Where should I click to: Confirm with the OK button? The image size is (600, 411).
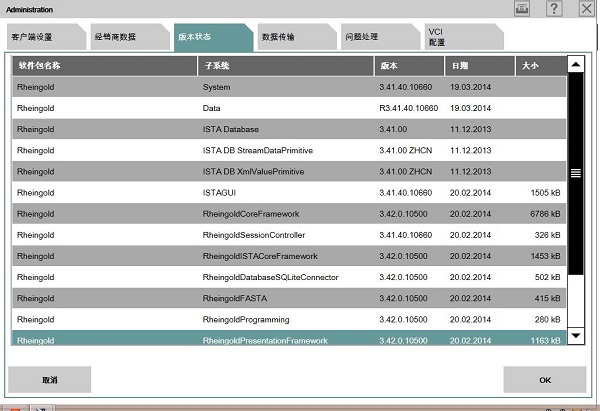(545, 380)
